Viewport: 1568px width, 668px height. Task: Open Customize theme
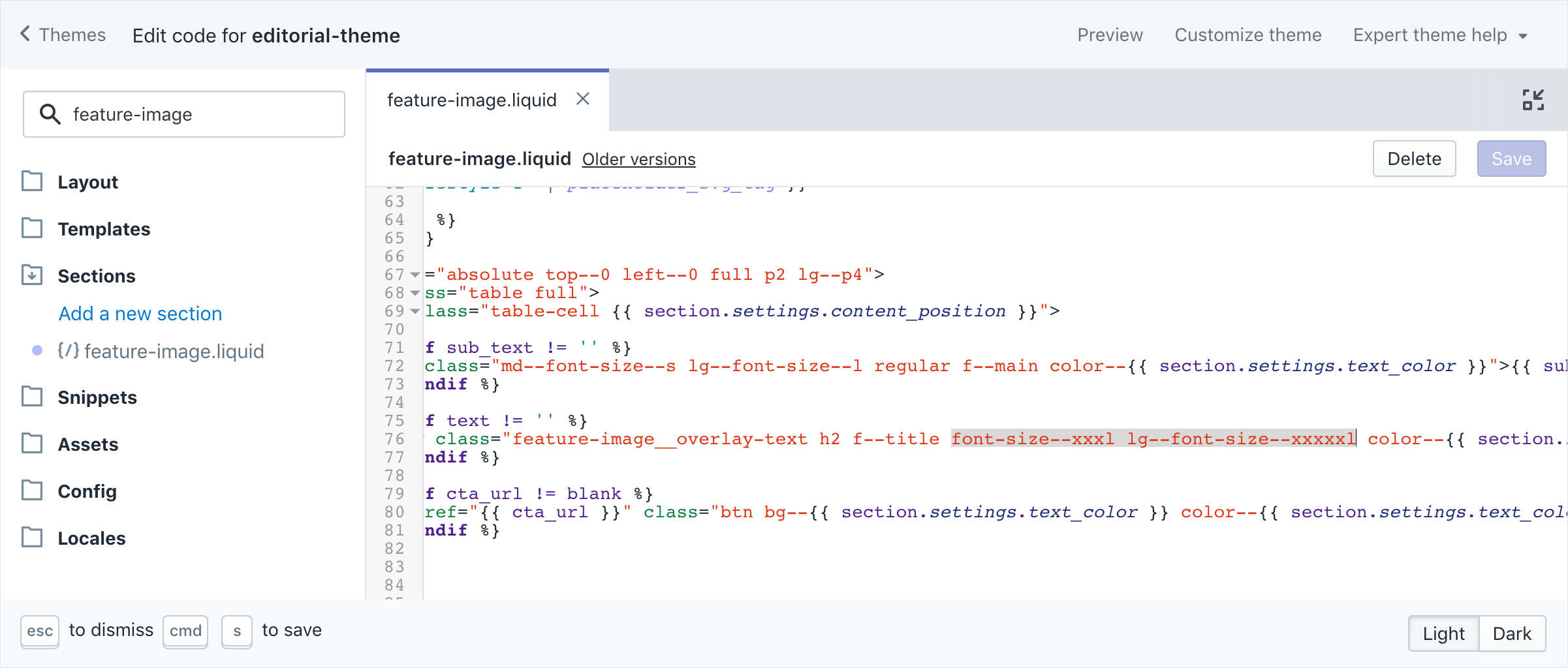[1248, 35]
